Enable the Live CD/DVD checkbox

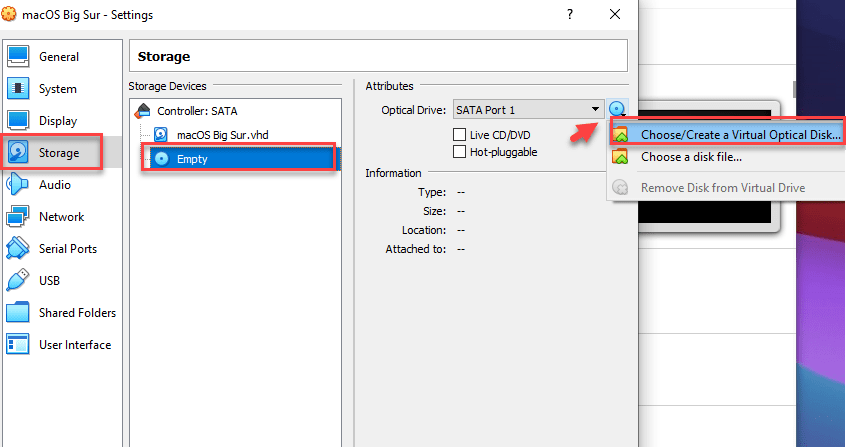coord(459,134)
